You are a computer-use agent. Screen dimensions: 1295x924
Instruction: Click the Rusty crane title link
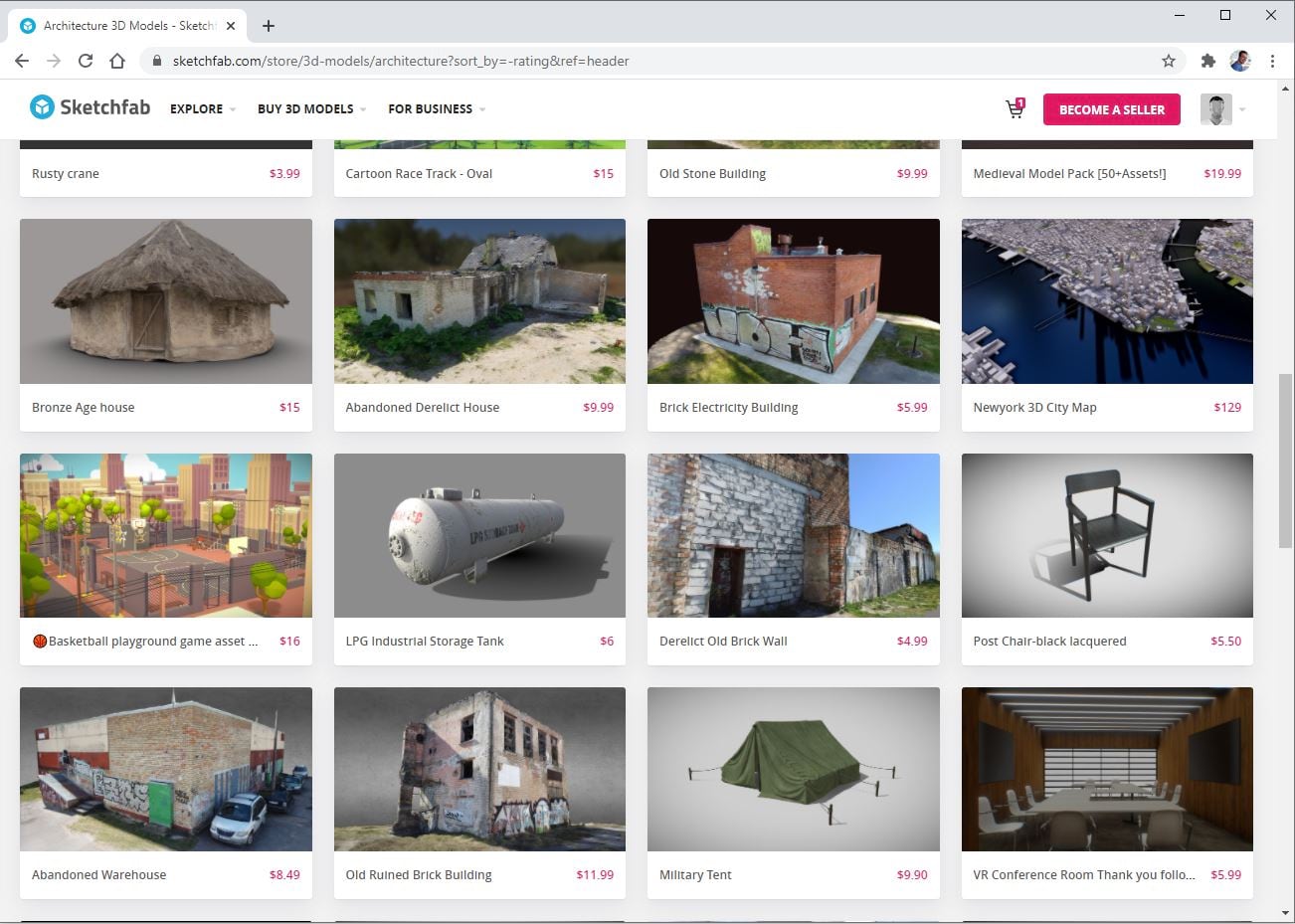point(66,173)
